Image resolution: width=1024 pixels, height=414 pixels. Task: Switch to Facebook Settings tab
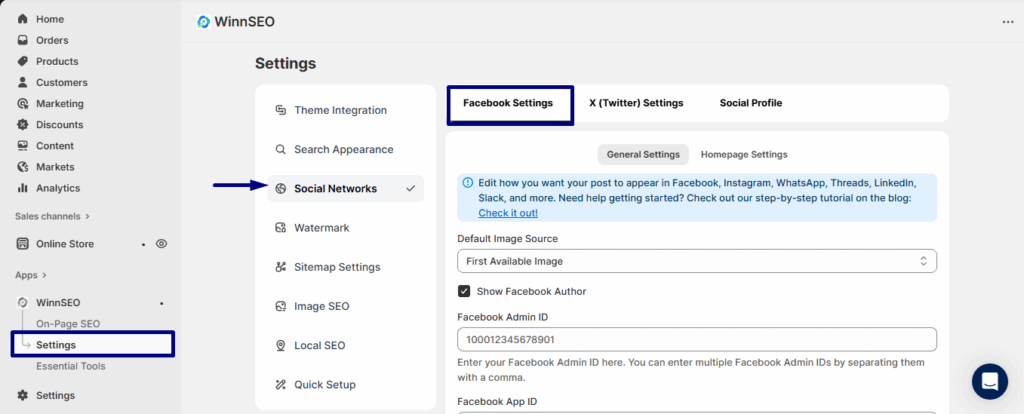[x=508, y=103]
